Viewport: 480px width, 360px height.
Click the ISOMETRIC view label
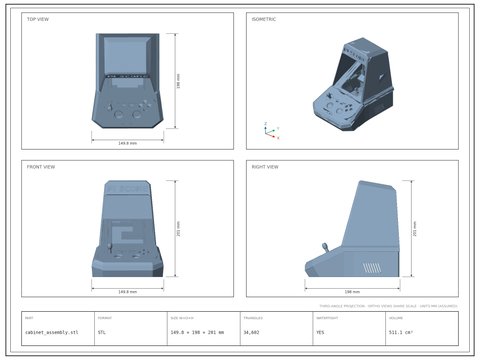264,19
